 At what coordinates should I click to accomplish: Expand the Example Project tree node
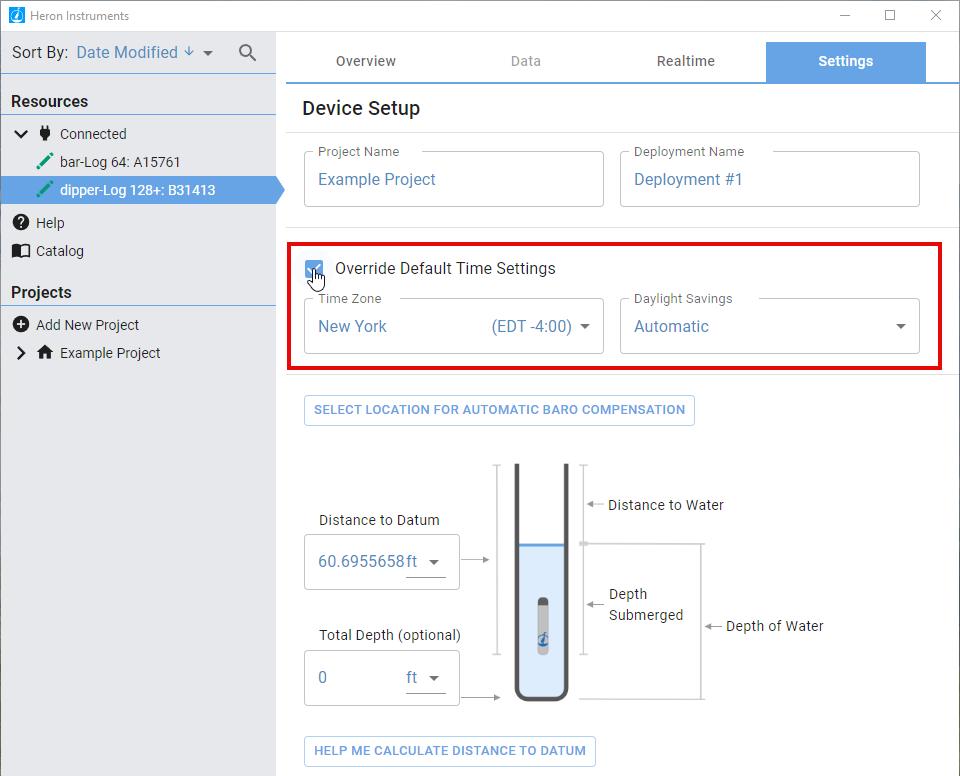21,352
